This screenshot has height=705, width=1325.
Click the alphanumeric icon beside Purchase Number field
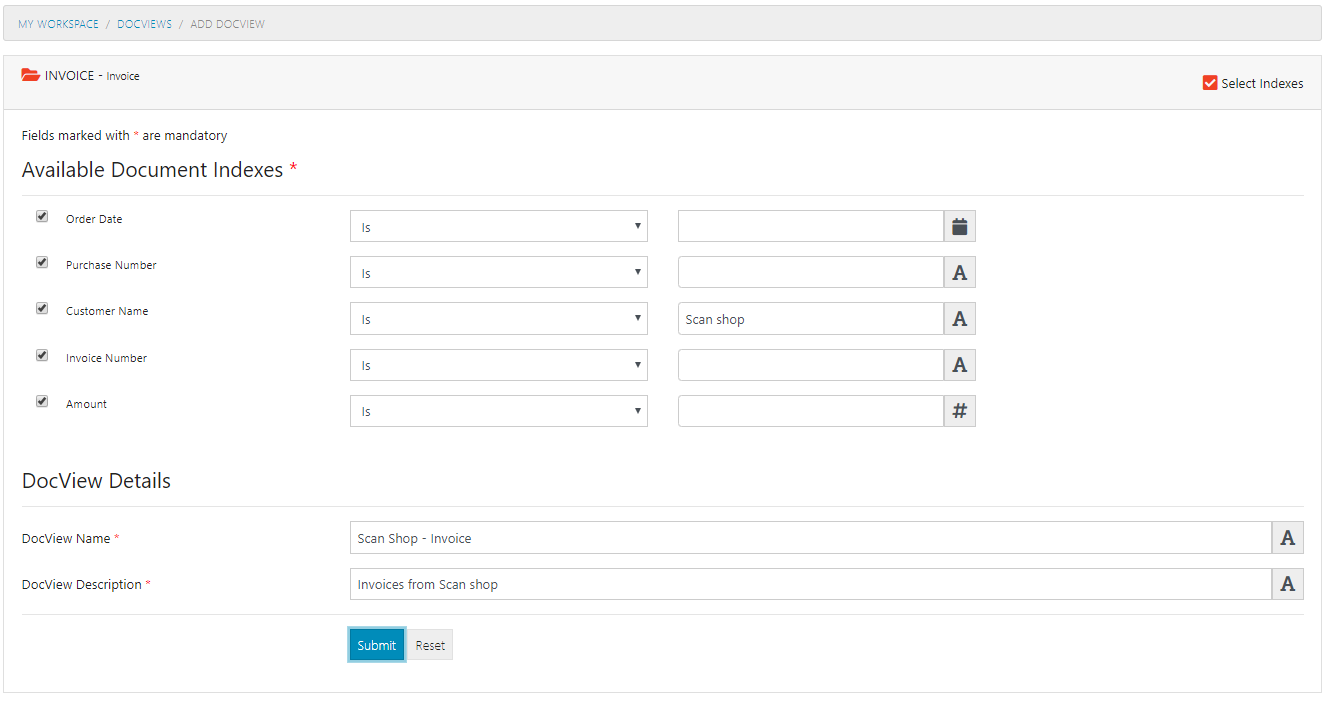(x=959, y=271)
